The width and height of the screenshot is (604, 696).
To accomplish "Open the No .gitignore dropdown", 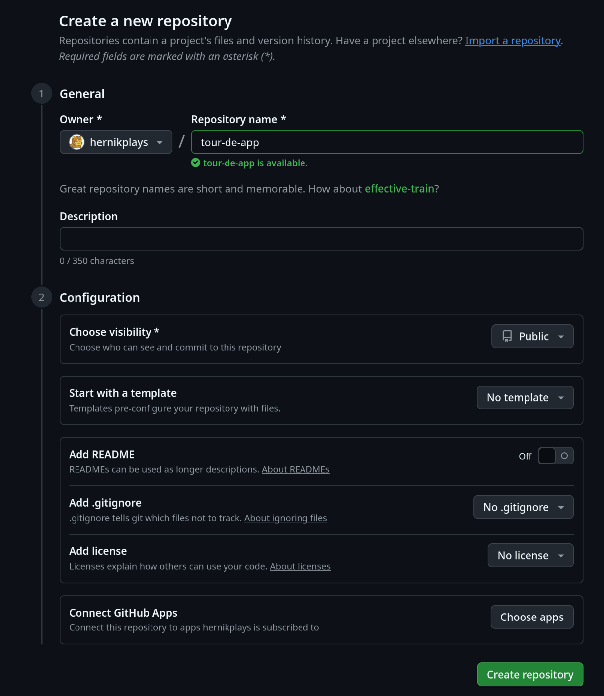I will click(x=523, y=507).
